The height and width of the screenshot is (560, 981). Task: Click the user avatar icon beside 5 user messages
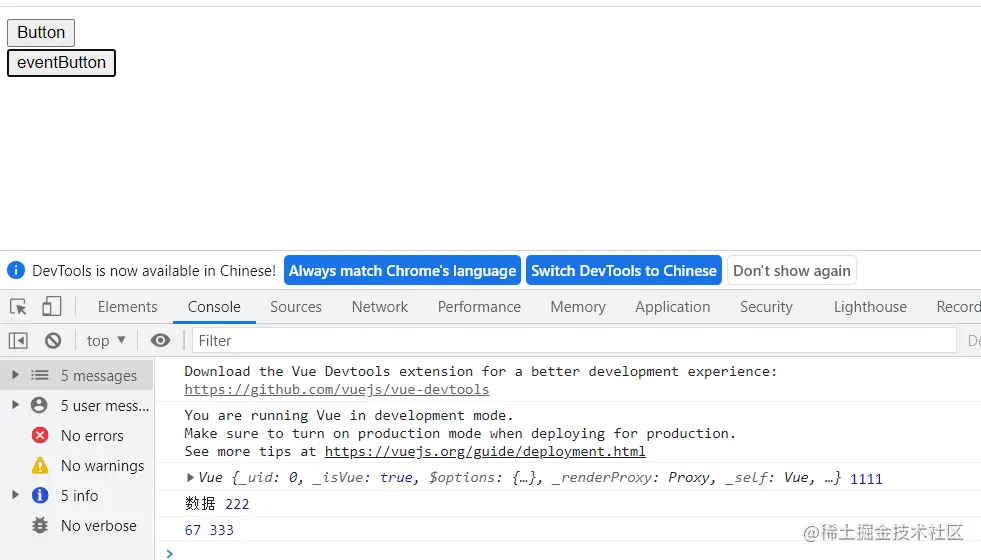pos(39,405)
